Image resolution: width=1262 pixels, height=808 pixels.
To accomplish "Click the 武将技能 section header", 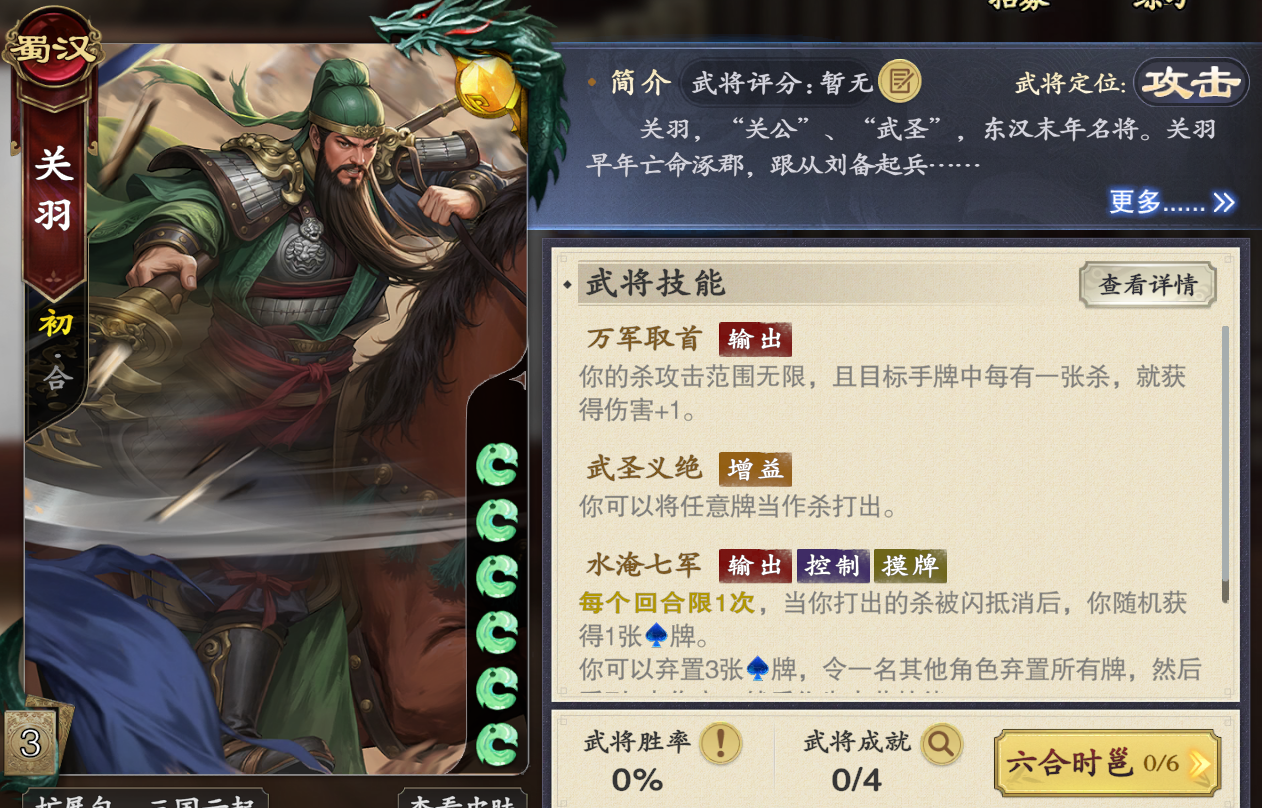I will pos(655,285).
